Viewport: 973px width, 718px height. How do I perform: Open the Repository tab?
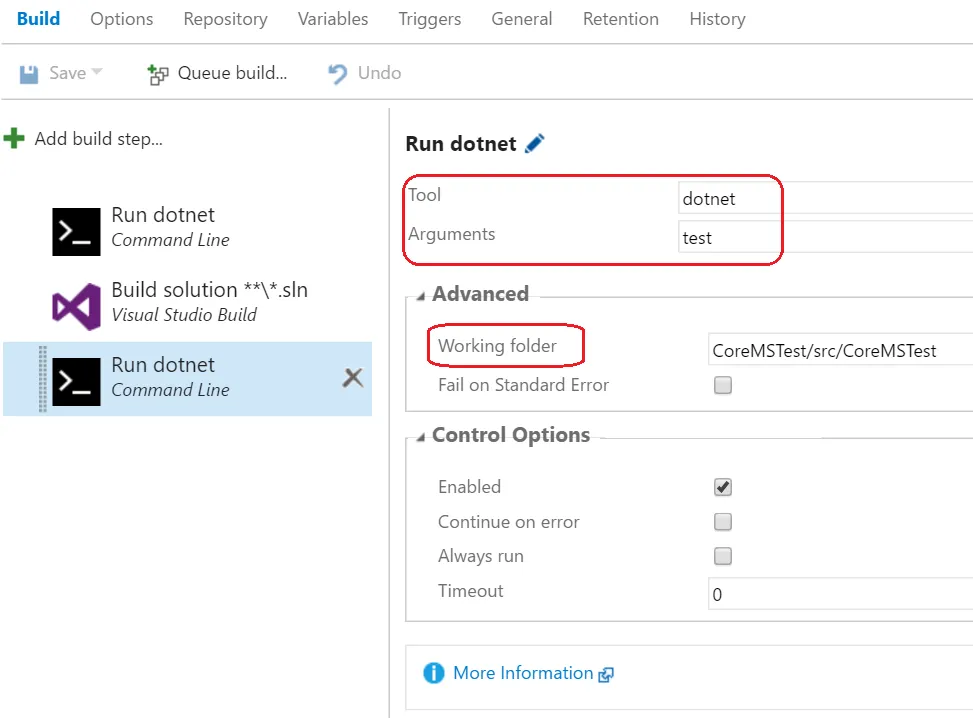[226, 19]
